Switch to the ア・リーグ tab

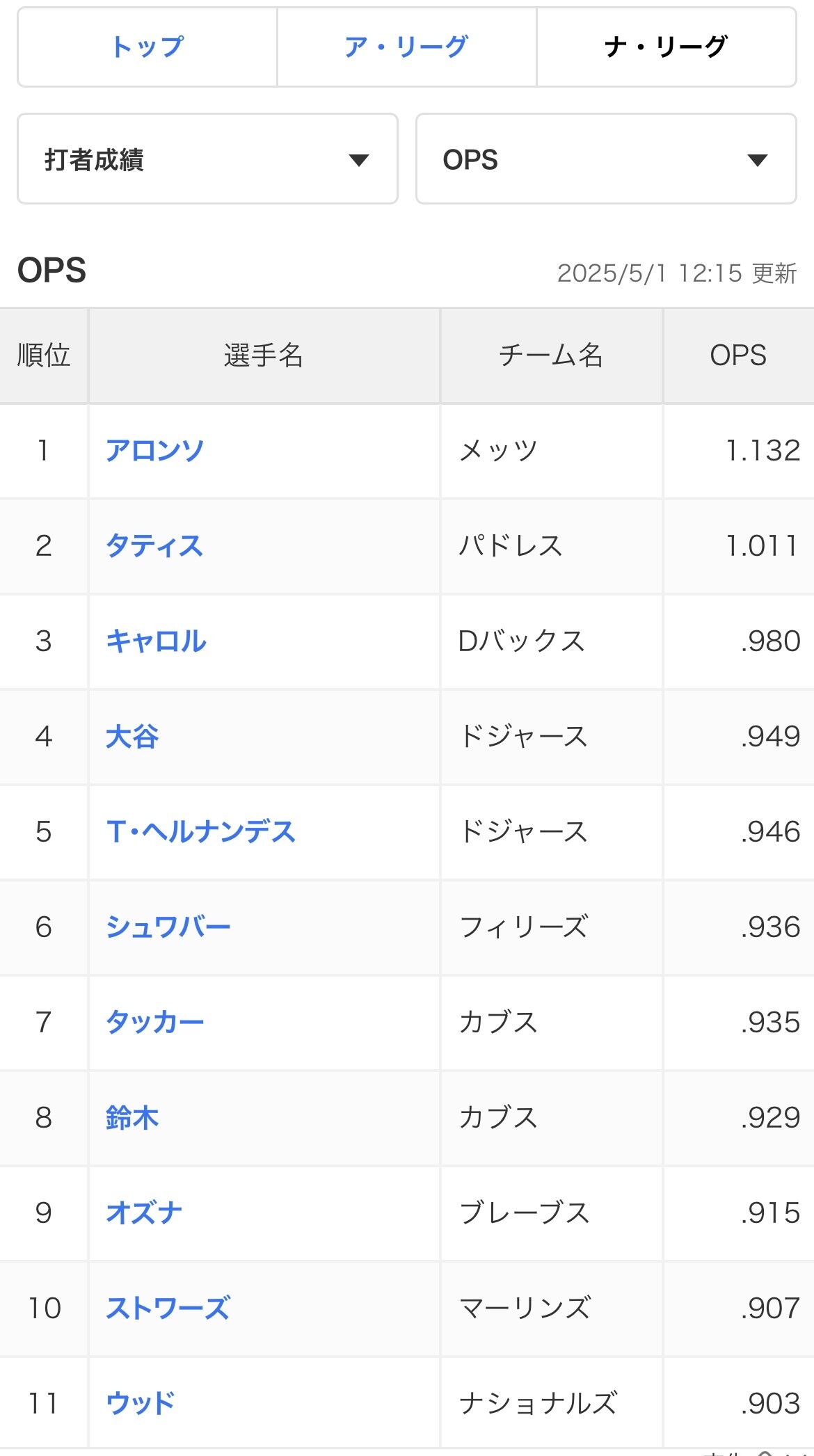point(406,47)
